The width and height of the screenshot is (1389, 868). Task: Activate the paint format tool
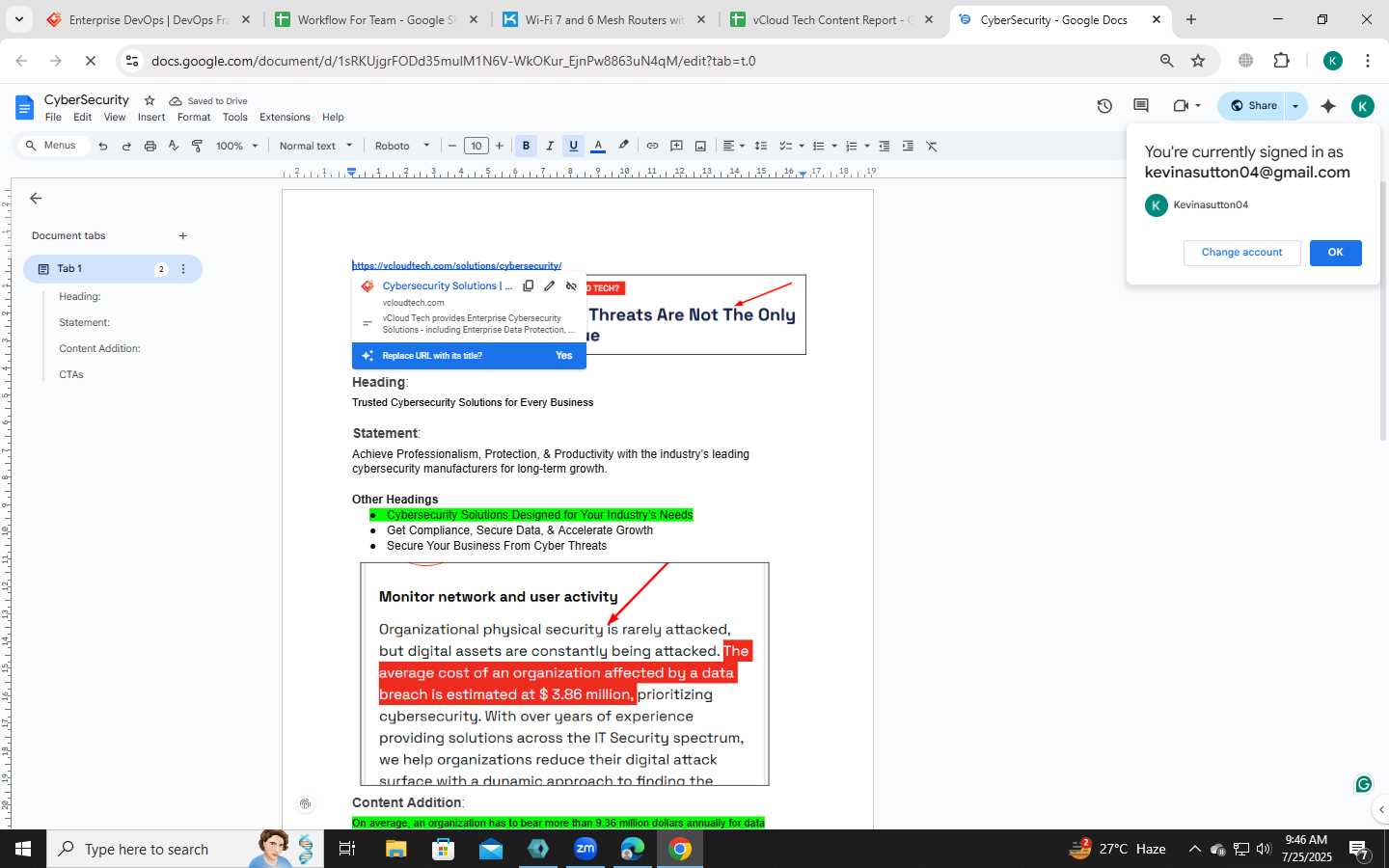[x=197, y=147]
